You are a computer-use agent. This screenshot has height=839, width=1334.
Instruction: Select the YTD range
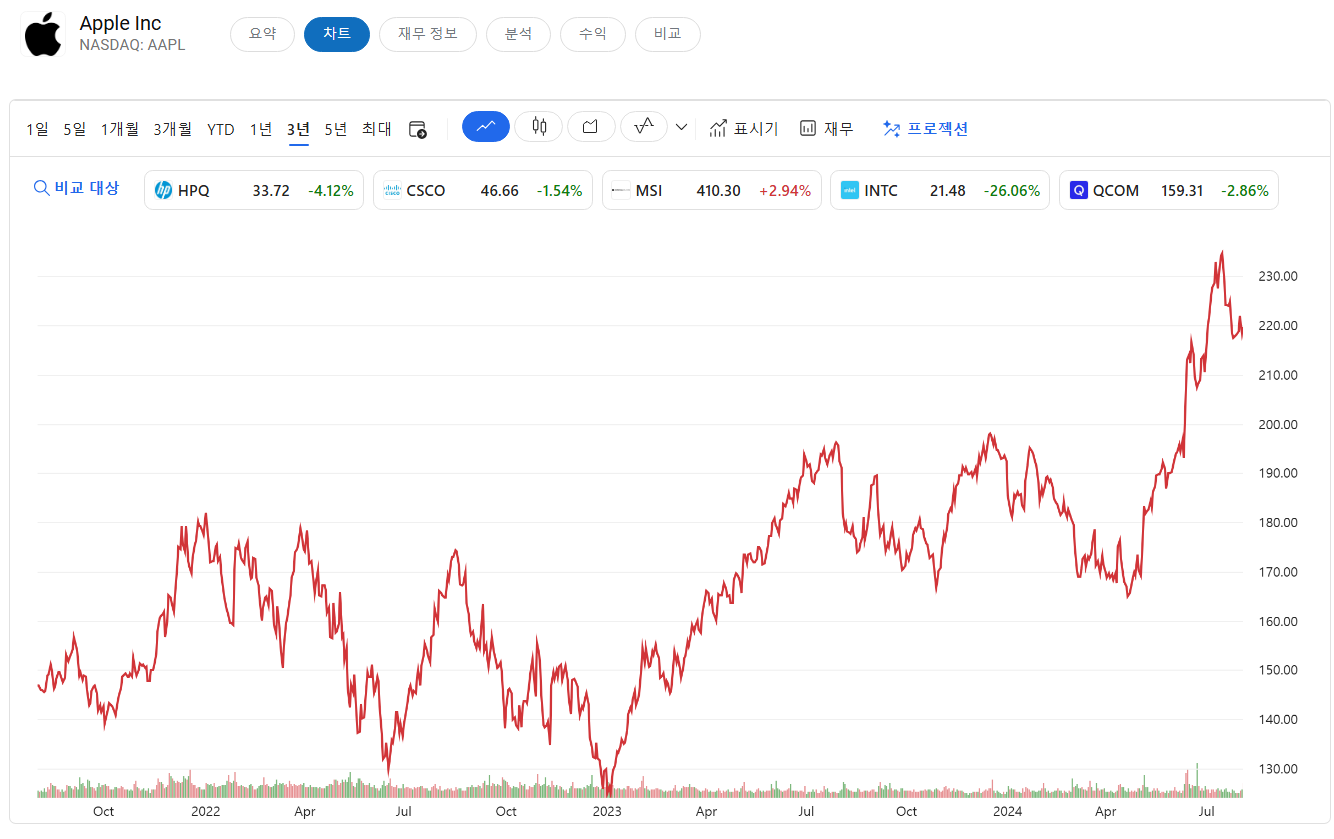tap(221, 129)
